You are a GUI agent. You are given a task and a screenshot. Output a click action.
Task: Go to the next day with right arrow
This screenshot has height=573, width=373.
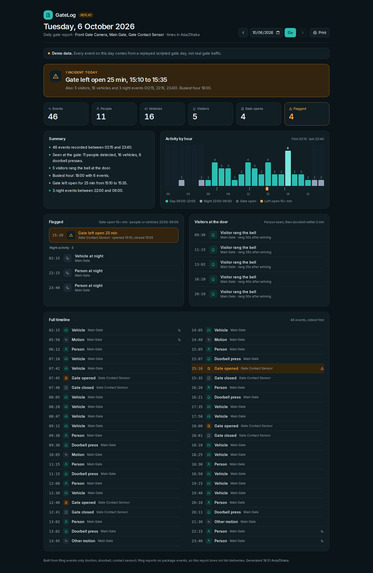(302, 33)
